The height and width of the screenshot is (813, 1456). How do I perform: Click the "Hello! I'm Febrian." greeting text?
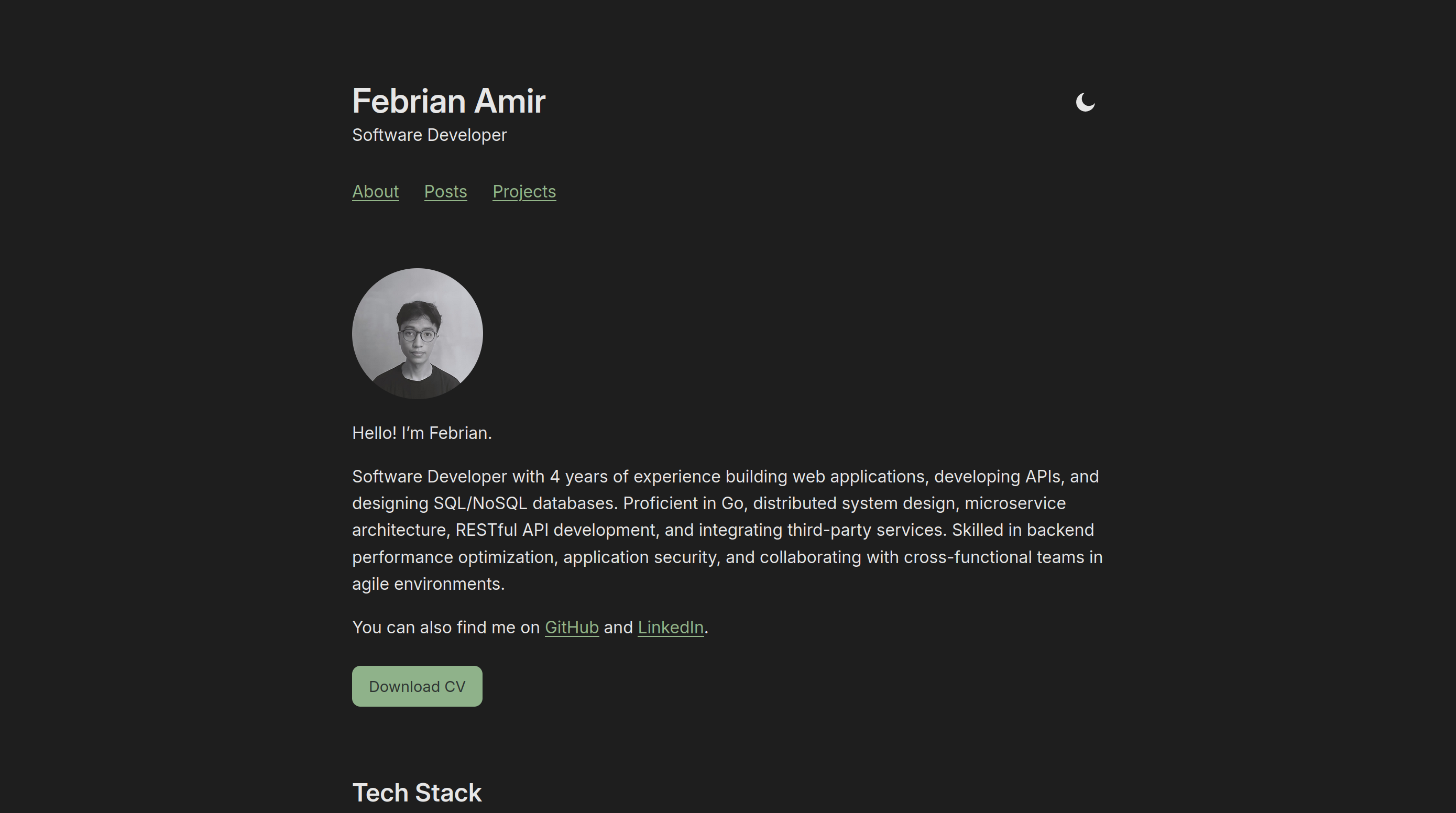422,433
